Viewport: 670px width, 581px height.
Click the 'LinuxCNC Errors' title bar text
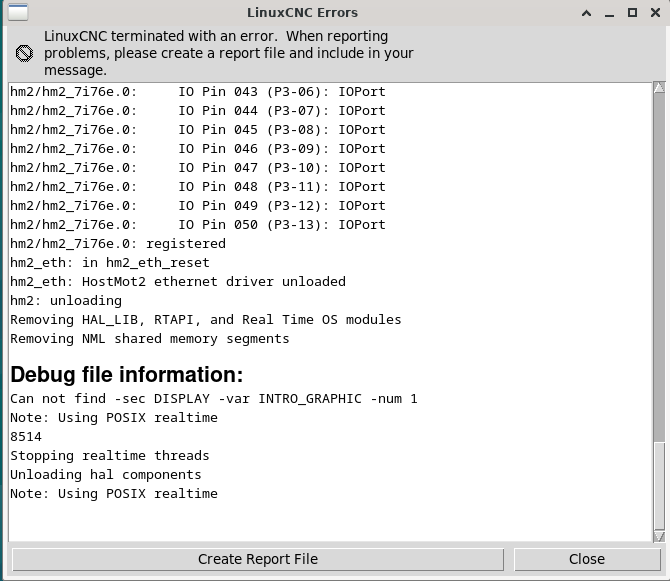[x=303, y=13]
